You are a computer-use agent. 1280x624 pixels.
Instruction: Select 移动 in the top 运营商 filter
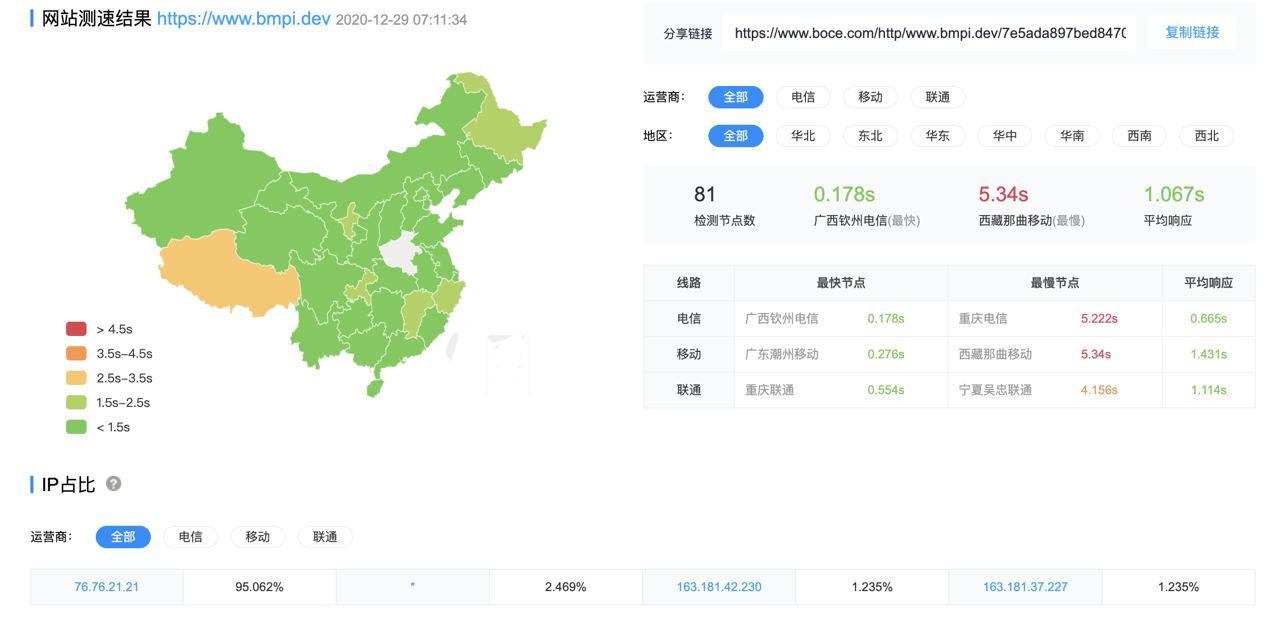pyautogui.click(x=870, y=97)
